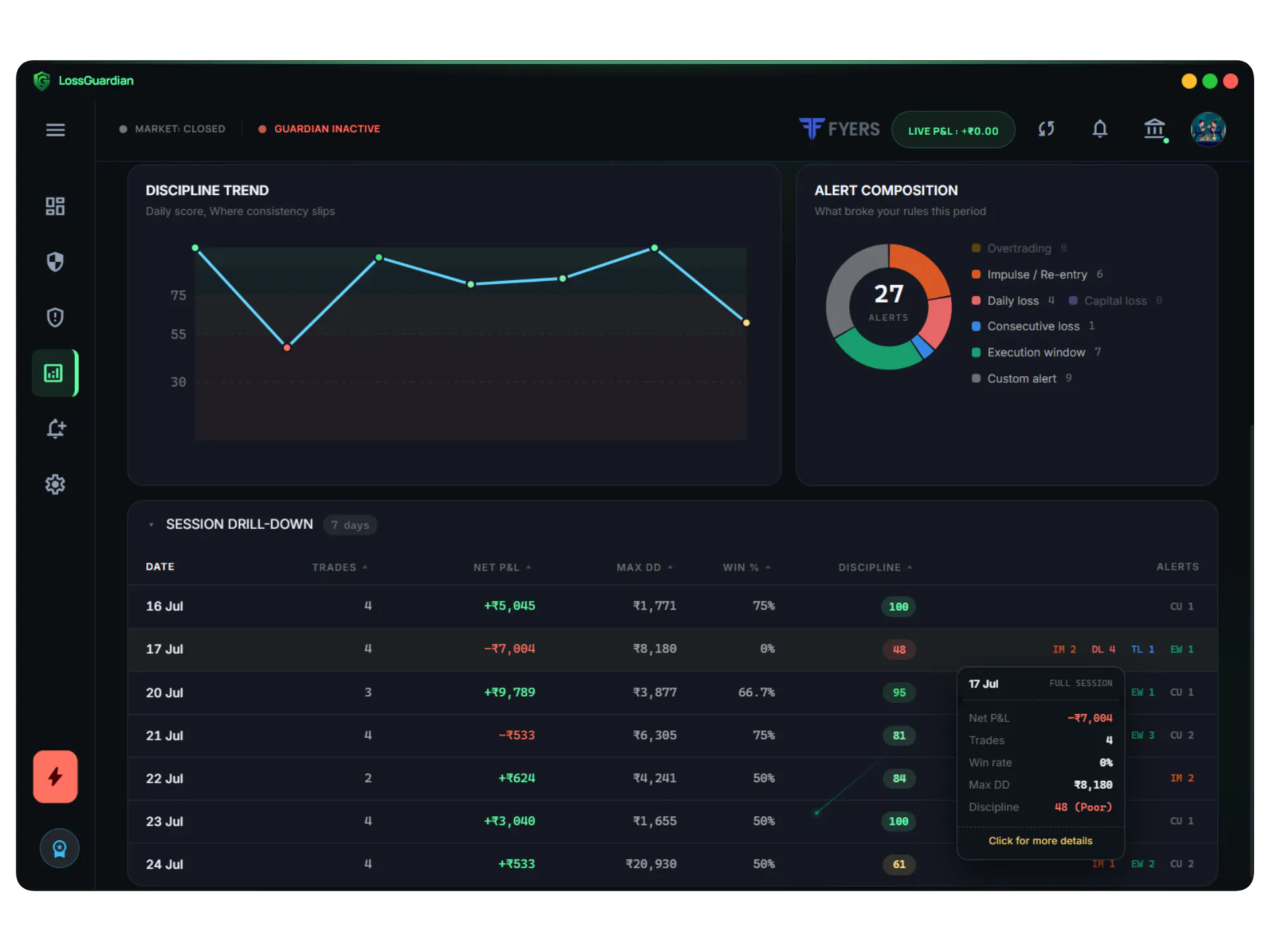This screenshot has height=952, width=1270.
Task: Sort the table by Max DD column
Action: tap(644, 567)
